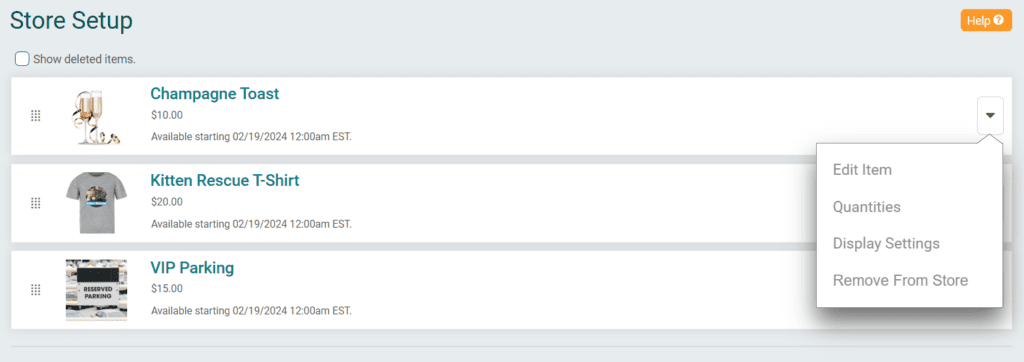Select Quantities in the item menu

(x=867, y=207)
